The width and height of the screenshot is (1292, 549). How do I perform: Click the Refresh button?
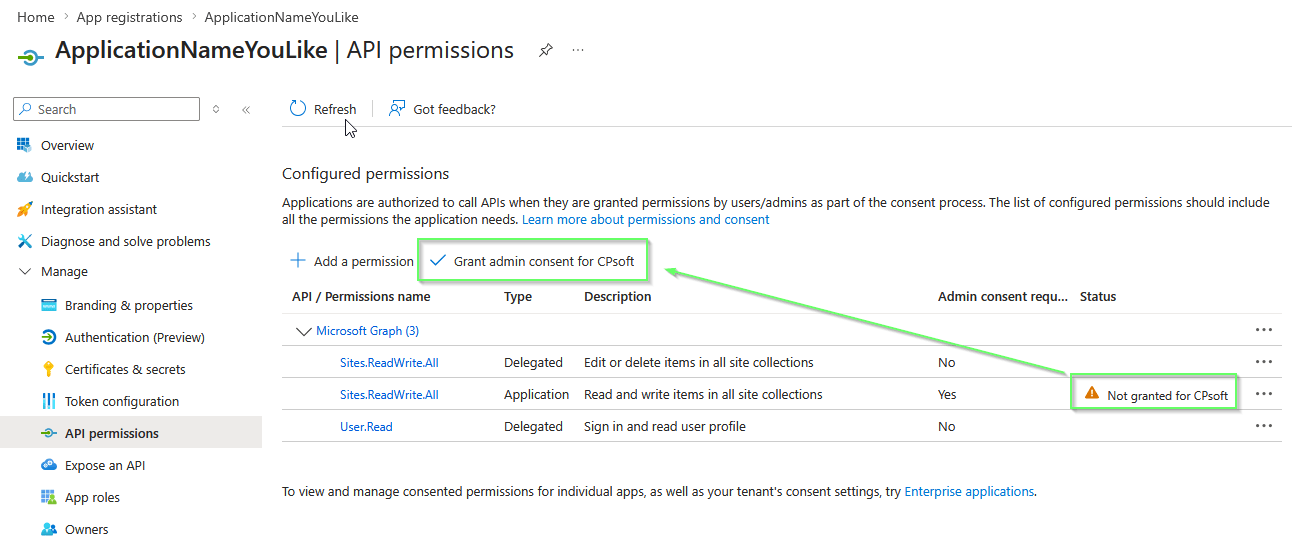323,109
